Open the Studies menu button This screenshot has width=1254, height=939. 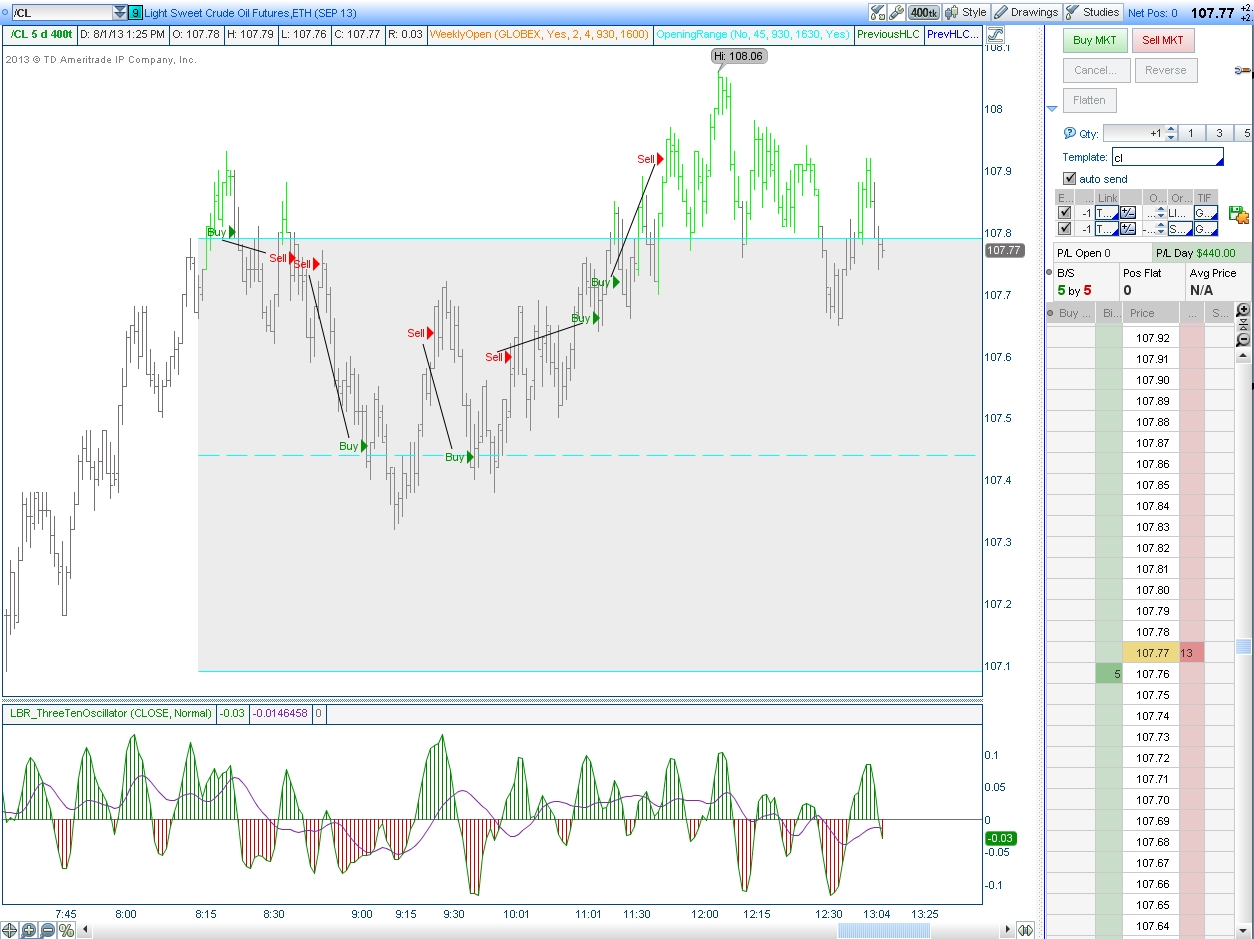pyautogui.click(x=1092, y=12)
